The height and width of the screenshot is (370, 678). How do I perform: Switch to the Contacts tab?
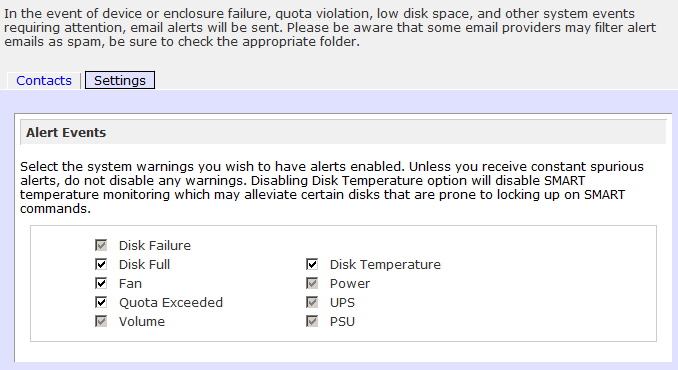[x=44, y=80]
